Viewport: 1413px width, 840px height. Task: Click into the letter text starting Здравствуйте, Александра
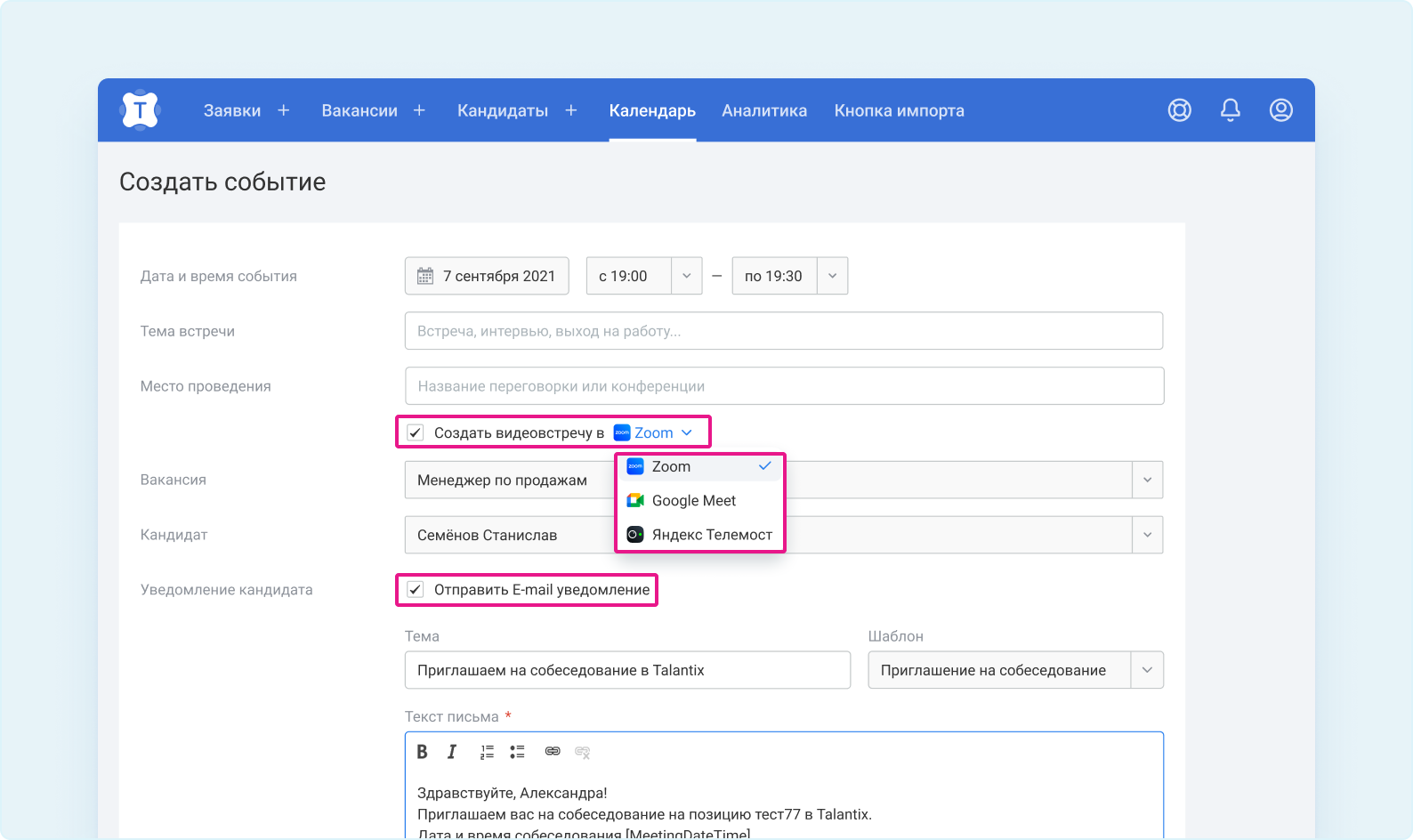[513, 793]
